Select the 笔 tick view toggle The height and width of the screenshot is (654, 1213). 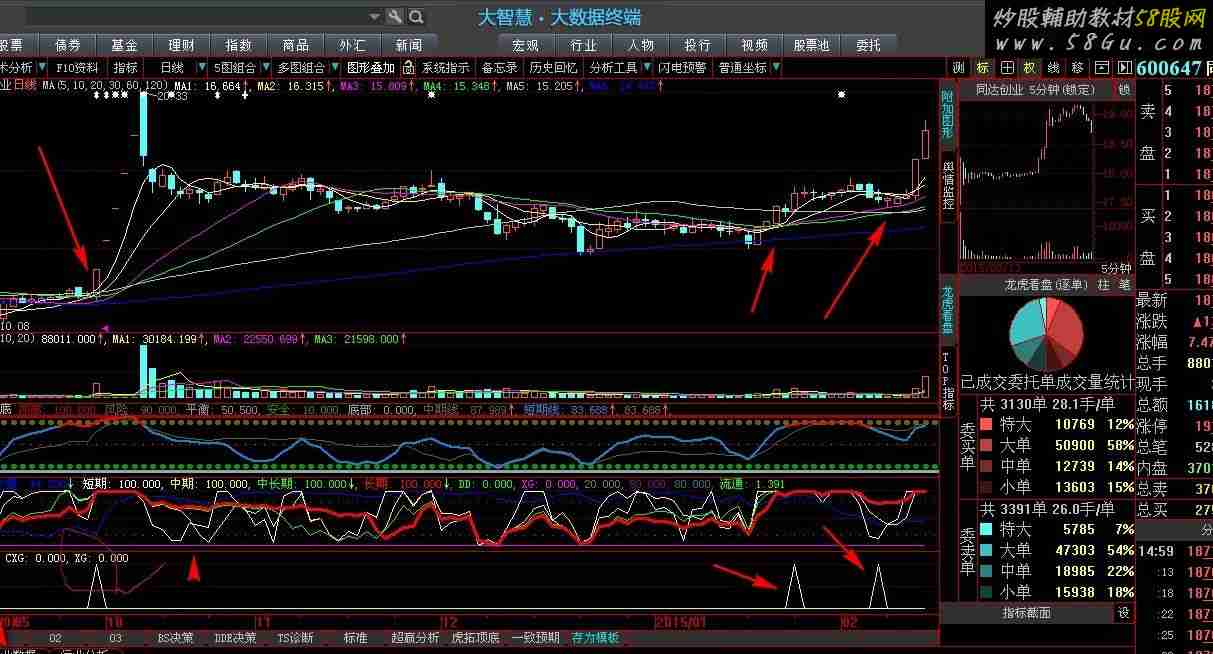click(x=1124, y=285)
